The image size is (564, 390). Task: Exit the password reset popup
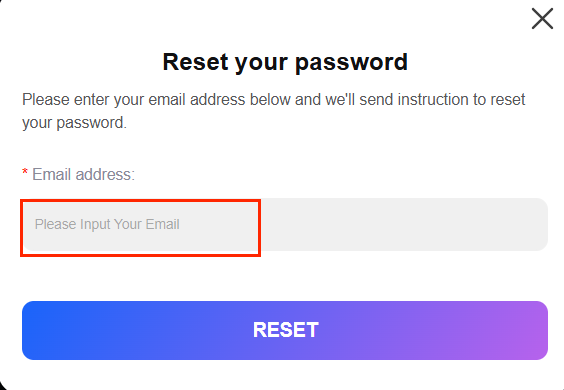542,19
